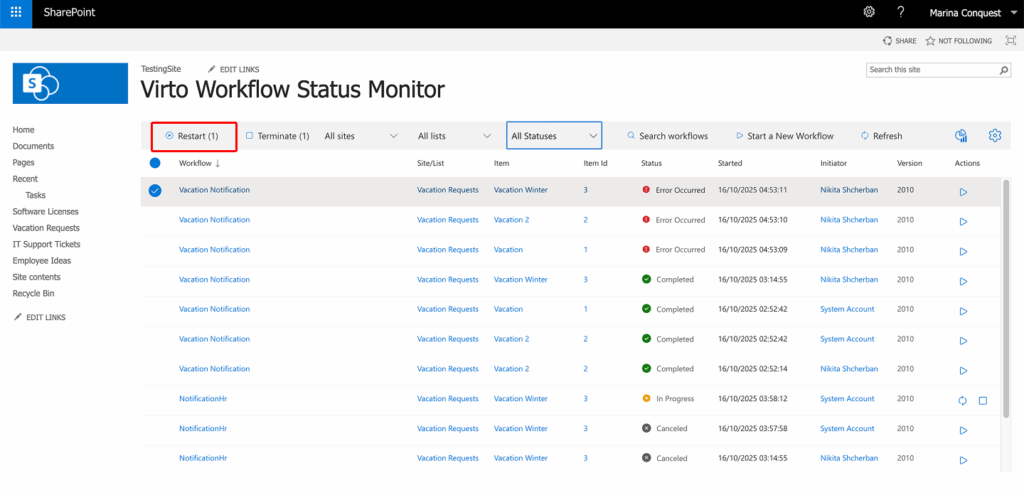The height and width of the screenshot is (493, 1024).
Task: Click the terminate square icon on In Progress row
Action: point(982,401)
